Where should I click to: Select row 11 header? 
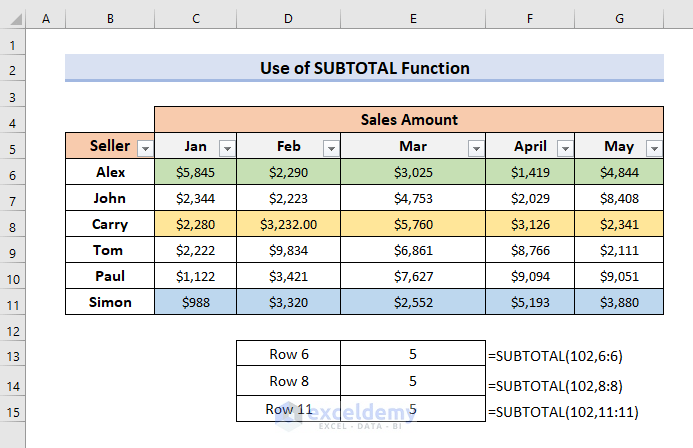[13, 302]
